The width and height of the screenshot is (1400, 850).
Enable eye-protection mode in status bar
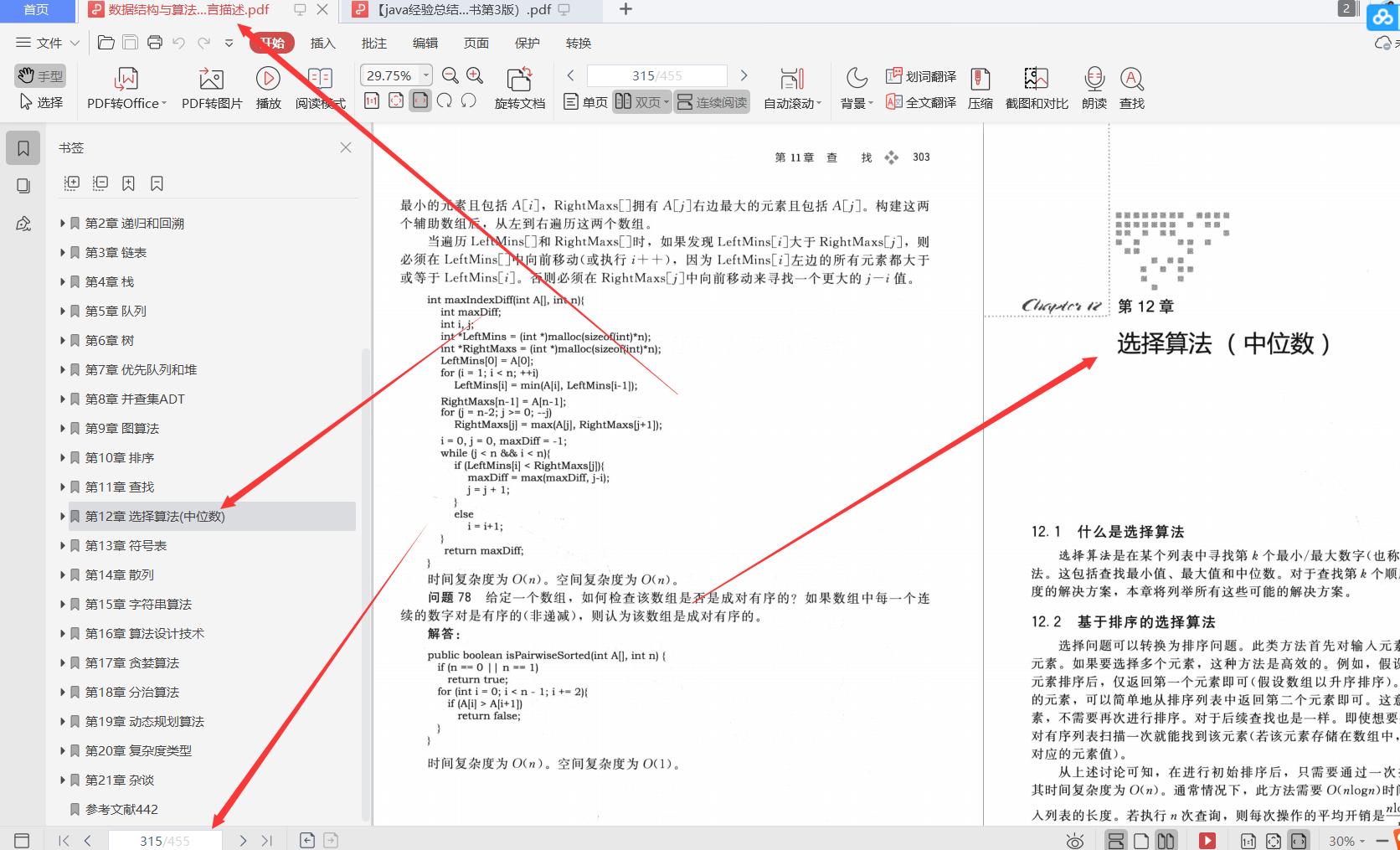(1076, 841)
